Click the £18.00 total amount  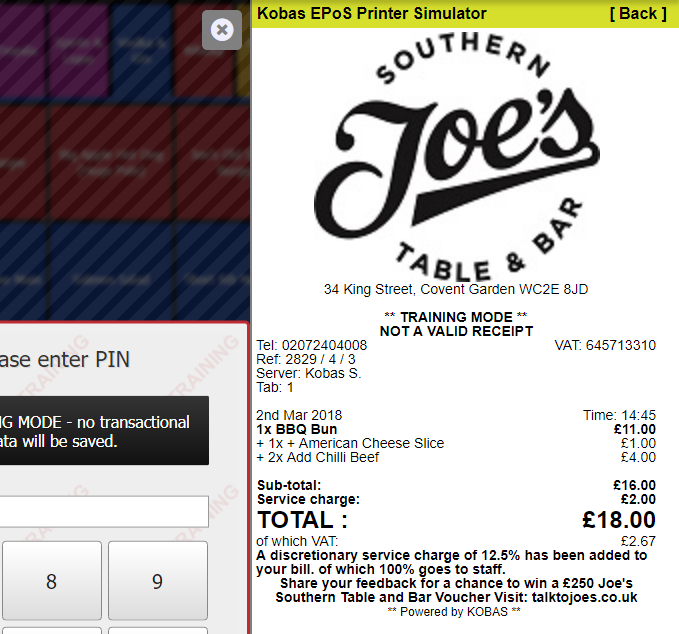(619, 520)
